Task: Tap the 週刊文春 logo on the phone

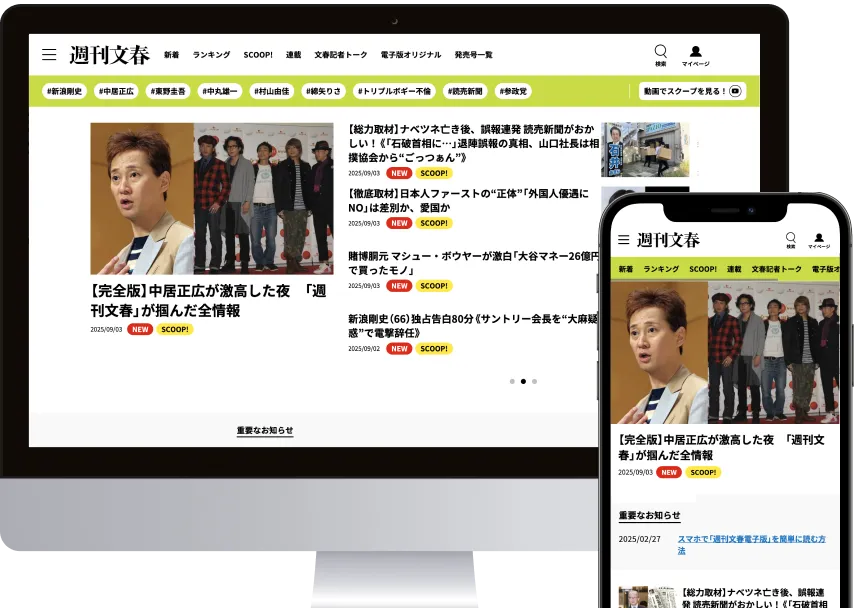Action: click(x=668, y=240)
